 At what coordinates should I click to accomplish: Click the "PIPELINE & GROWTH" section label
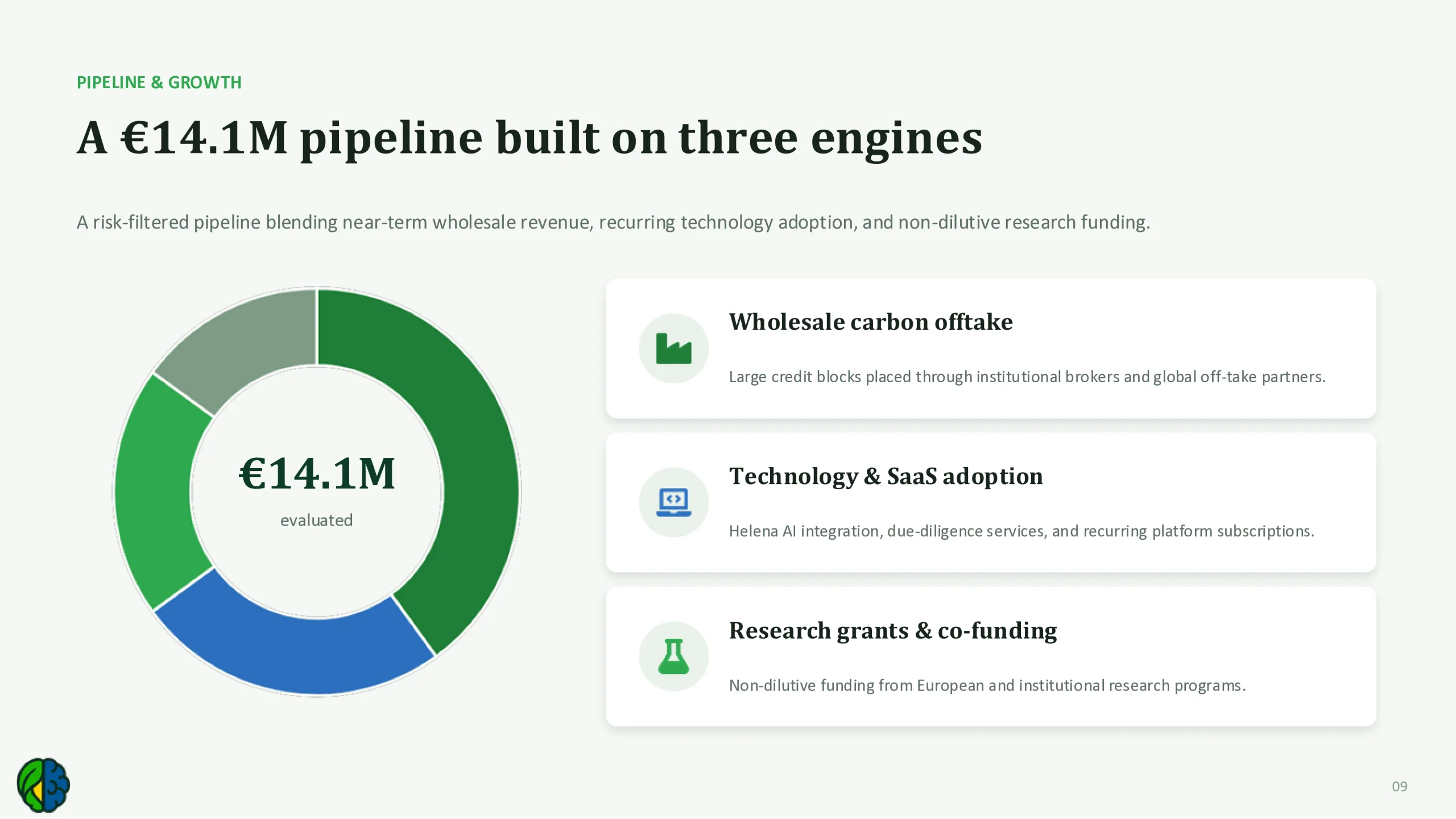[x=159, y=82]
